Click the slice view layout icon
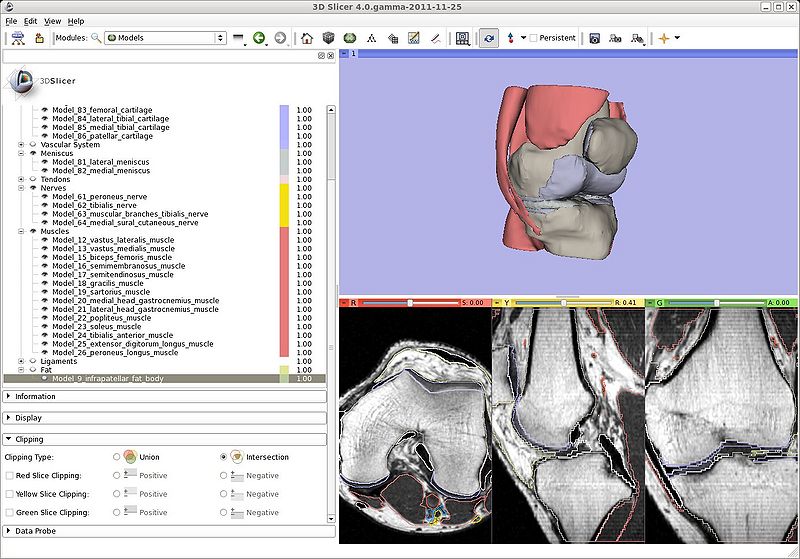This screenshot has width=800, height=559. click(x=463, y=38)
